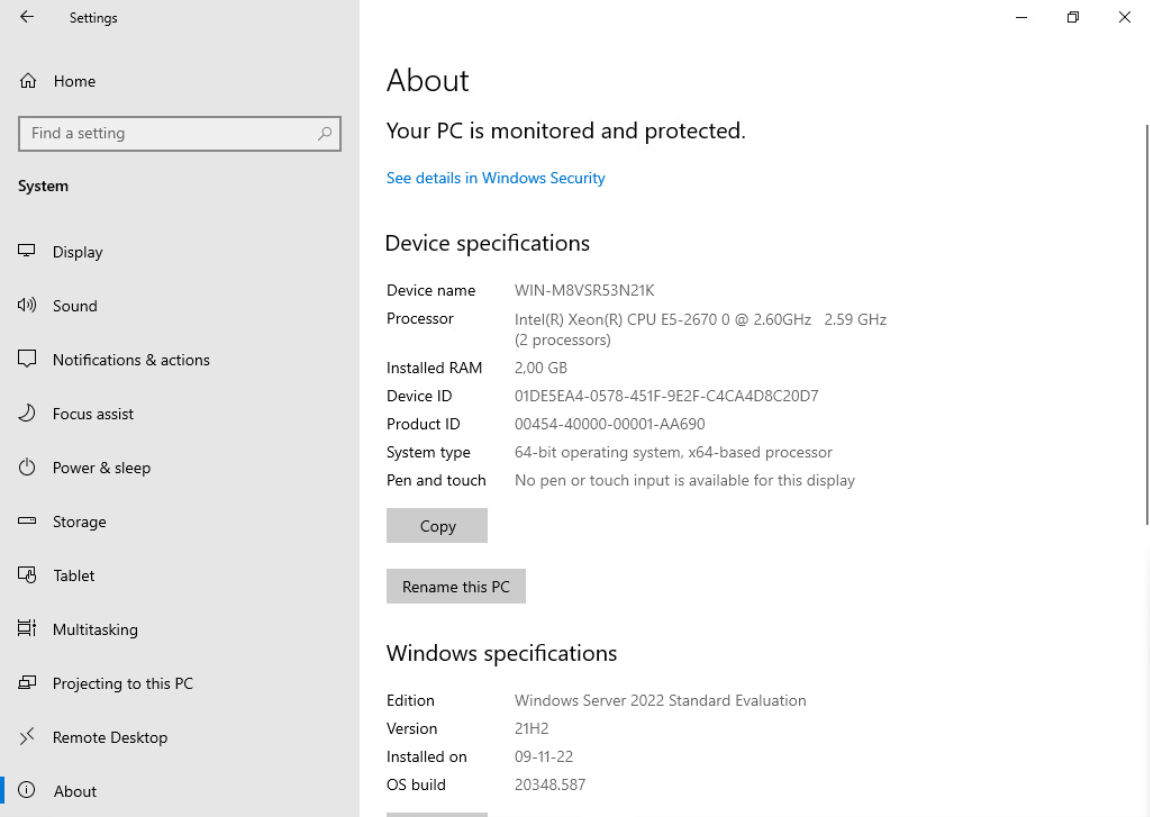The height and width of the screenshot is (817, 1150).
Task: Click the Display monitor icon
Action: [x=26, y=251]
